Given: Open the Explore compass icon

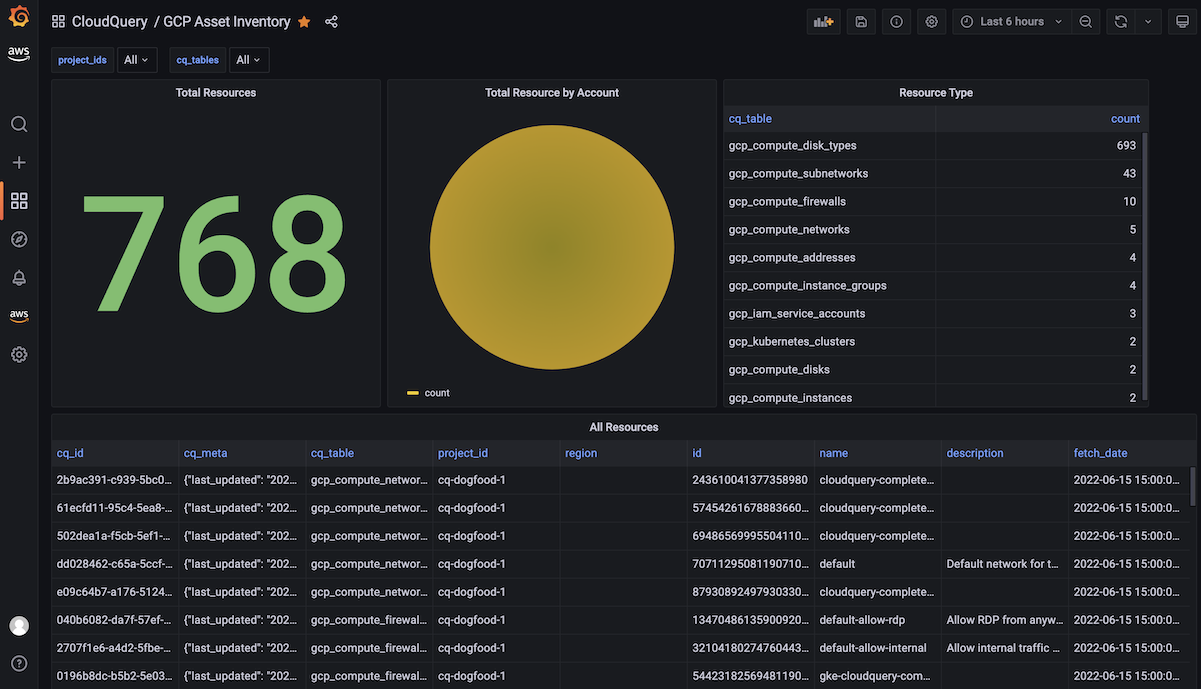Looking at the screenshot, I should click(x=19, y=239).
